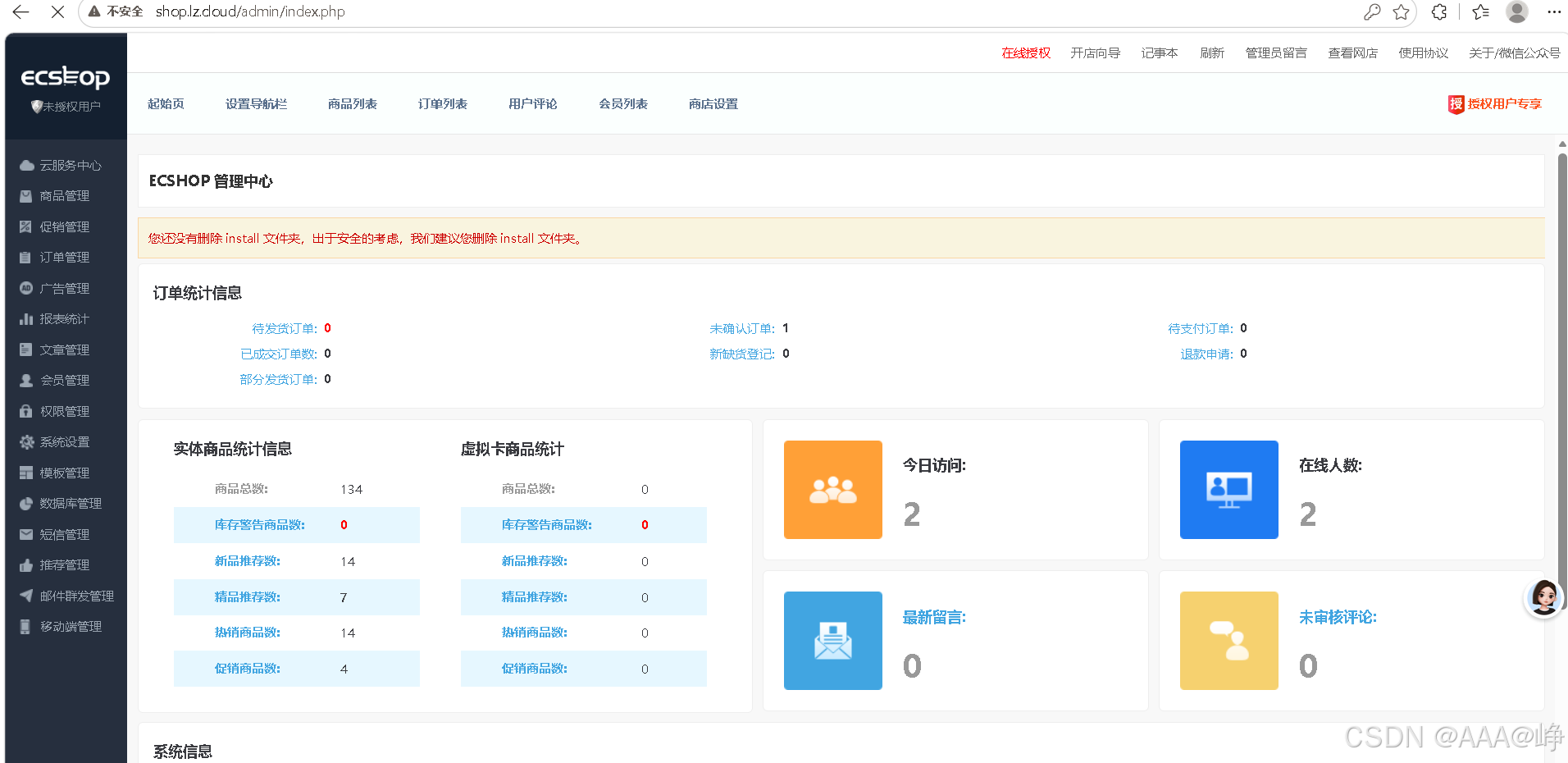Image resolution: width=1568 pixels, height=763 pixels.
Task: Open 管理员留言
Action: [x=1276, y=53]
